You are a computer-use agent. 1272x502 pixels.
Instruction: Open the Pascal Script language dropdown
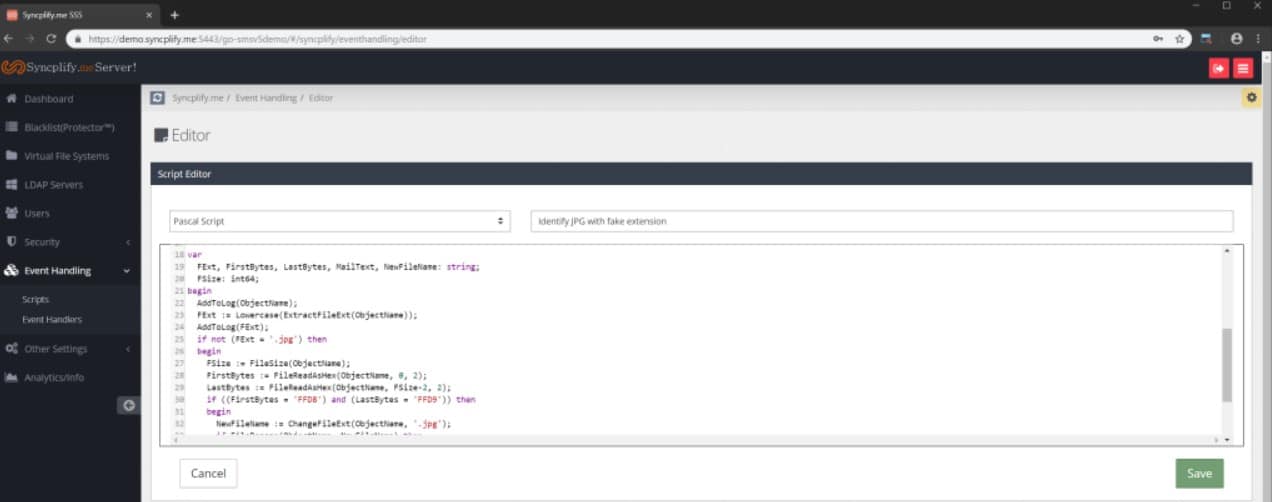(x=340, y=221)
